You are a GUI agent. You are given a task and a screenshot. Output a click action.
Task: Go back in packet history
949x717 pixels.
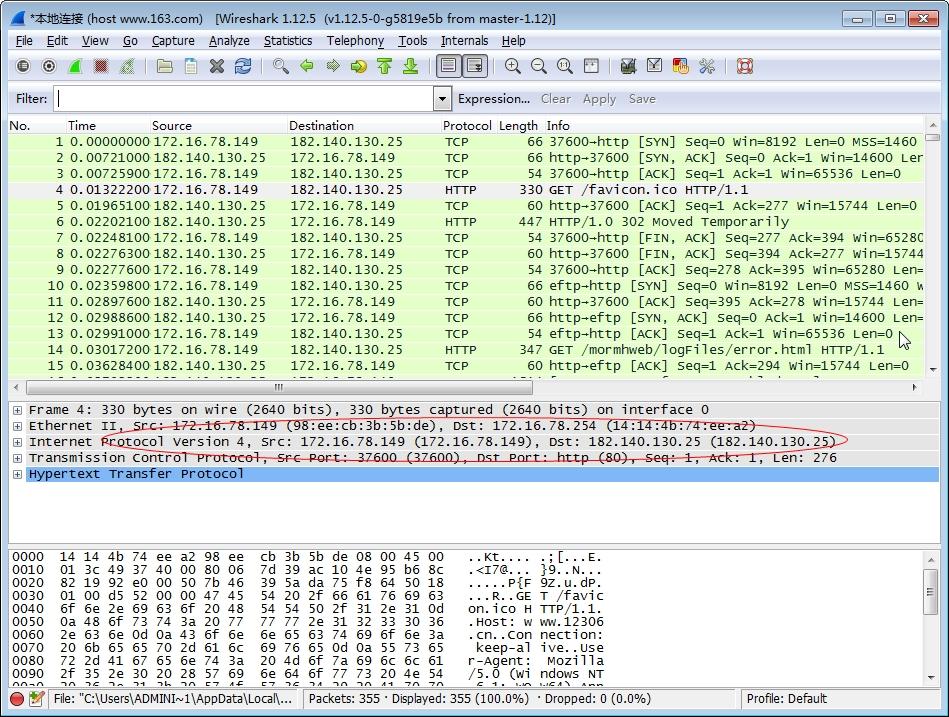(306, 66)
